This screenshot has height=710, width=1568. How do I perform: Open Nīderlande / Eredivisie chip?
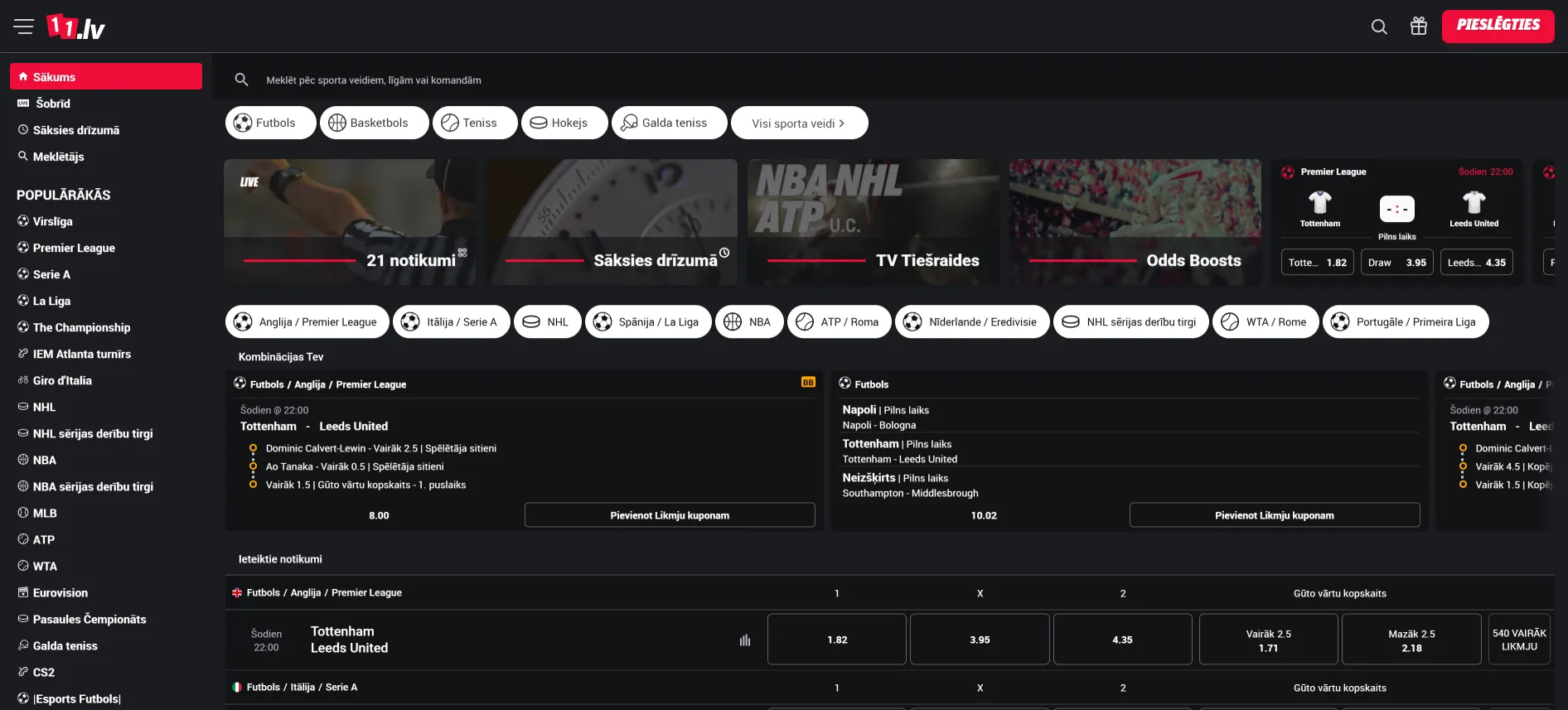click(972, 321)
